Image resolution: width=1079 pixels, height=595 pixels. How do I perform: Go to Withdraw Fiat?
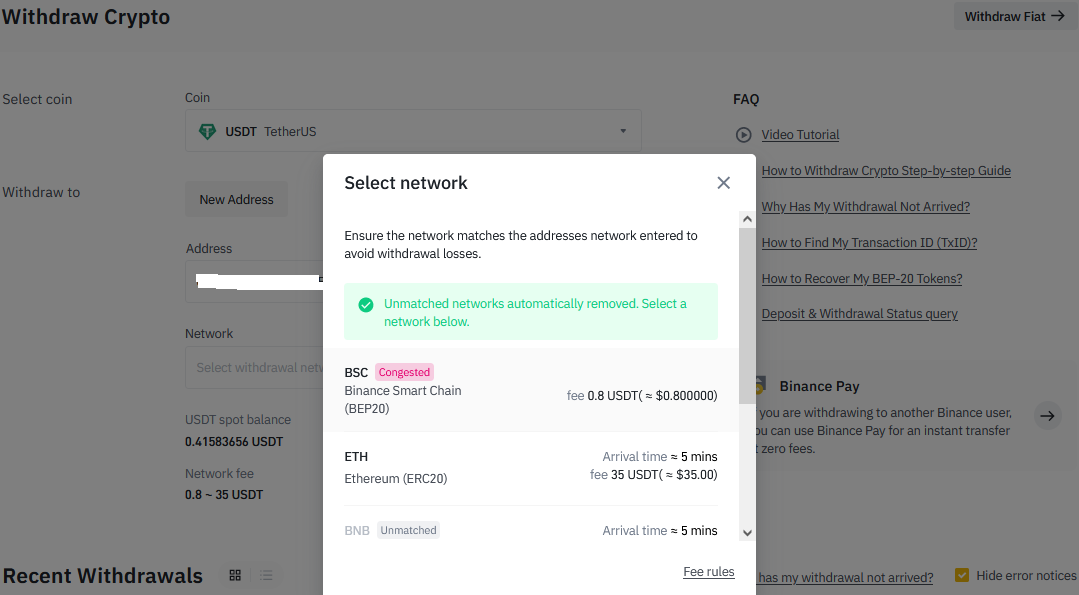click(1013, 16)
